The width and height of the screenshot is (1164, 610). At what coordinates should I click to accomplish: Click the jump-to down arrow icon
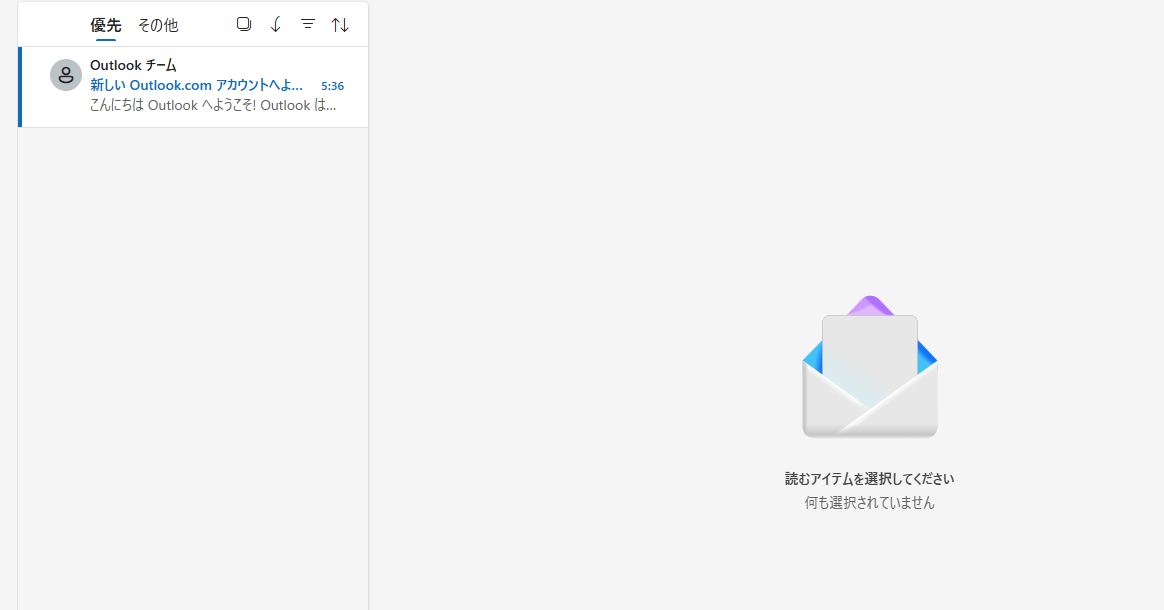pos(275,24)
